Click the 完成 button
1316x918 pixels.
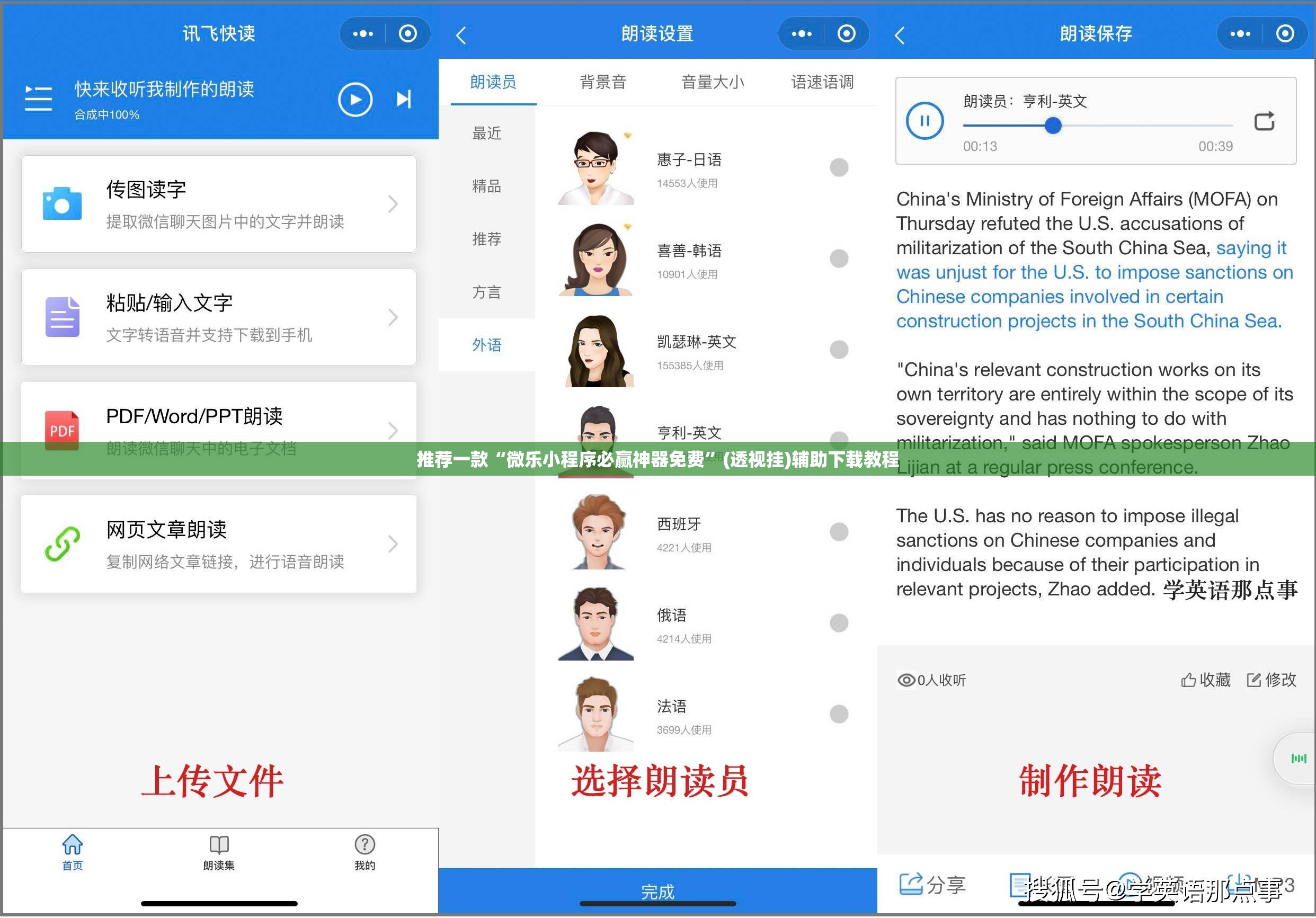point(657,891)
